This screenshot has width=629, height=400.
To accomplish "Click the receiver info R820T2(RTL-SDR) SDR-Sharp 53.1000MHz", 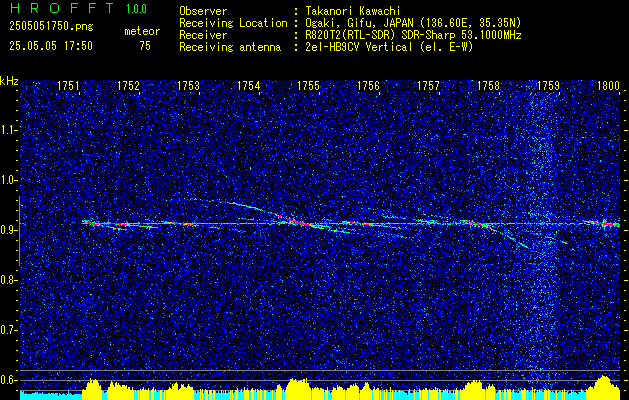I will [x=411, y=35].
